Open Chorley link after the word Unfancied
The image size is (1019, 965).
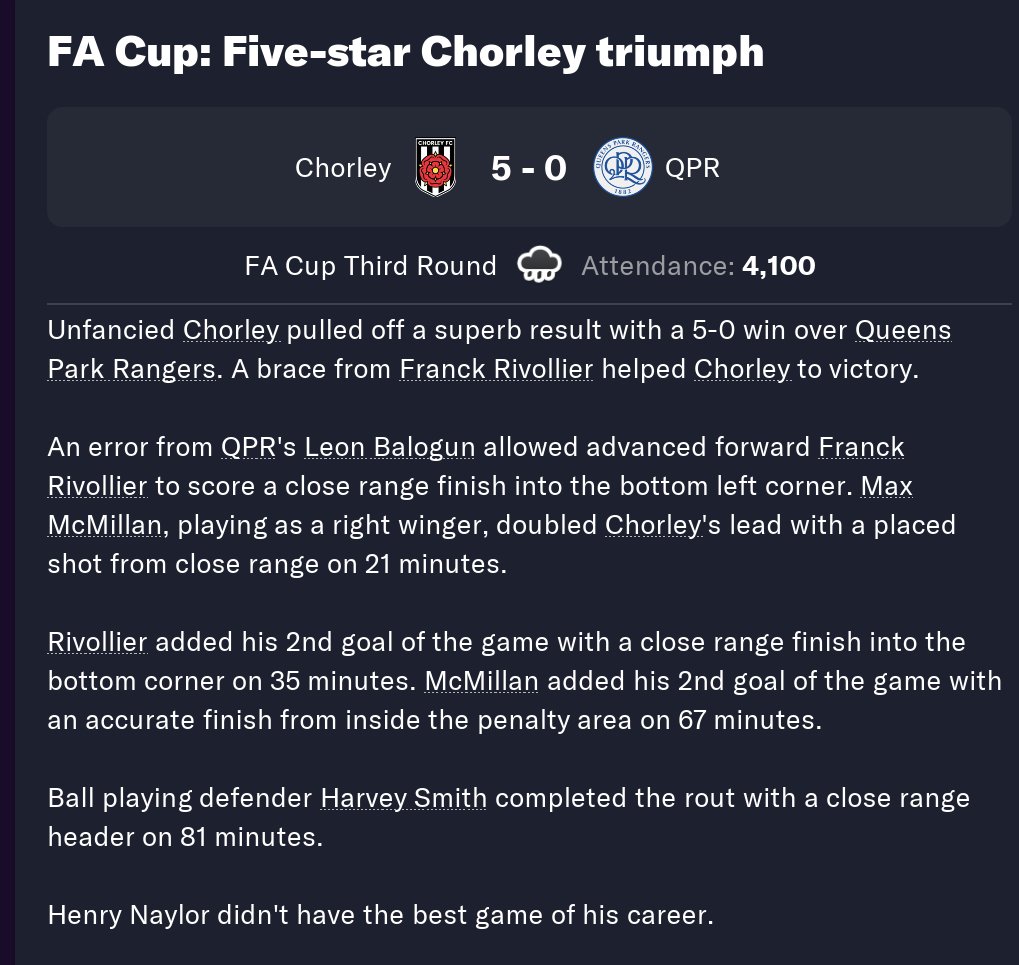pyautogui.click(x=232, y=330)
